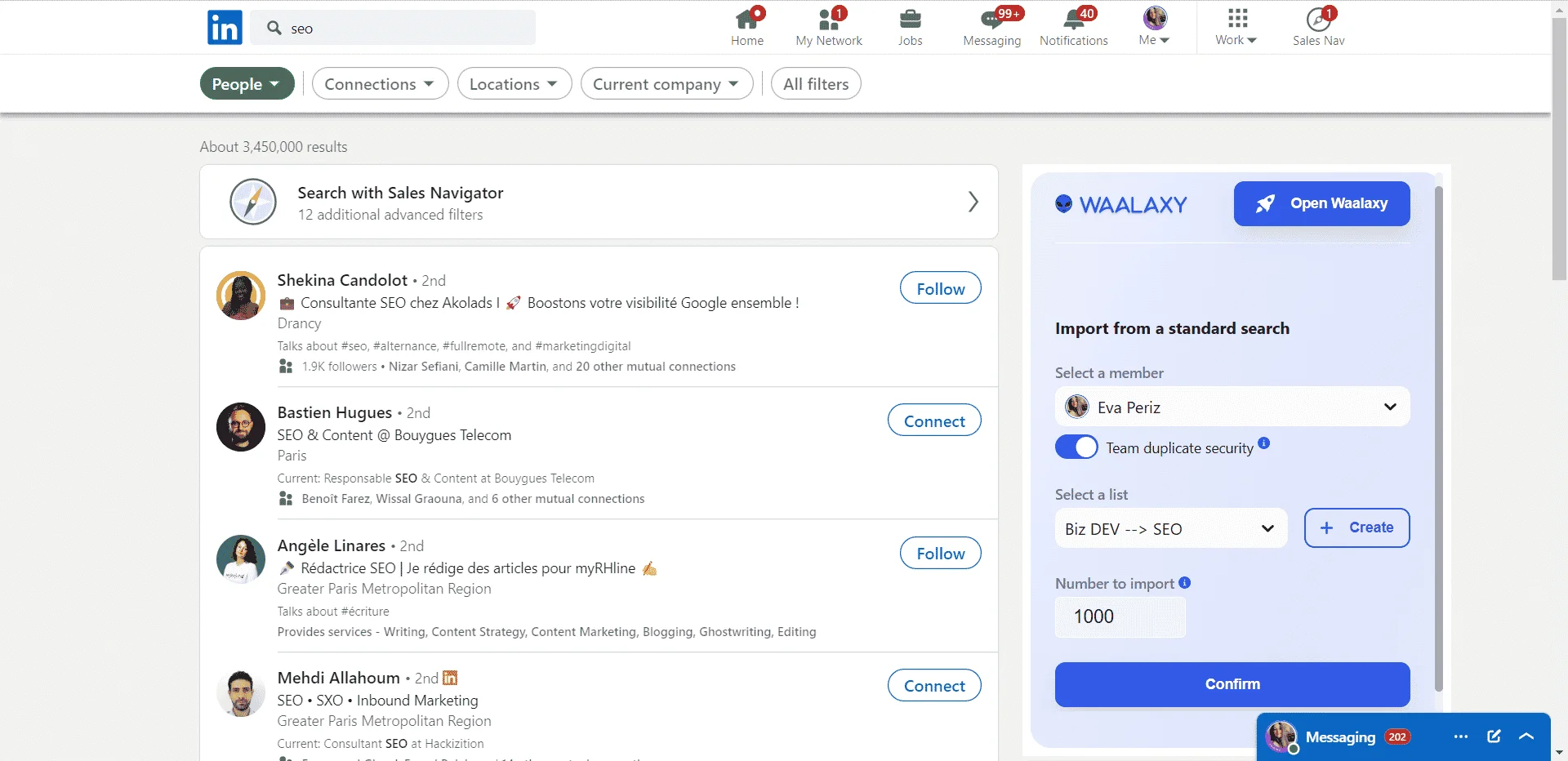Screen dimensions: 1568x761
Task: Expand the Connections filter dropdown
Action: (x=380, y=83)
